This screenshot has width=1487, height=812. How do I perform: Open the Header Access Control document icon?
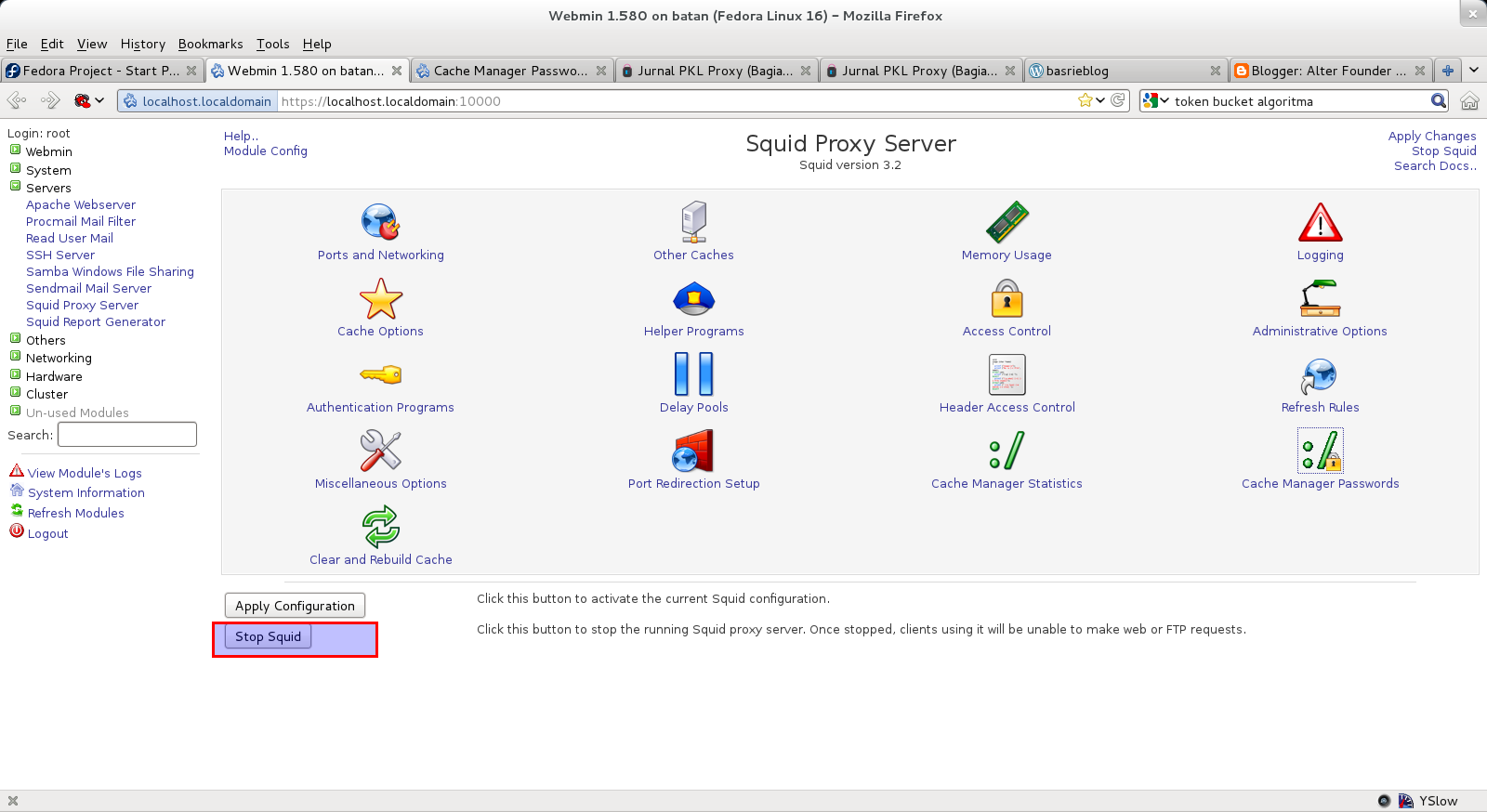click(1007, 374)
